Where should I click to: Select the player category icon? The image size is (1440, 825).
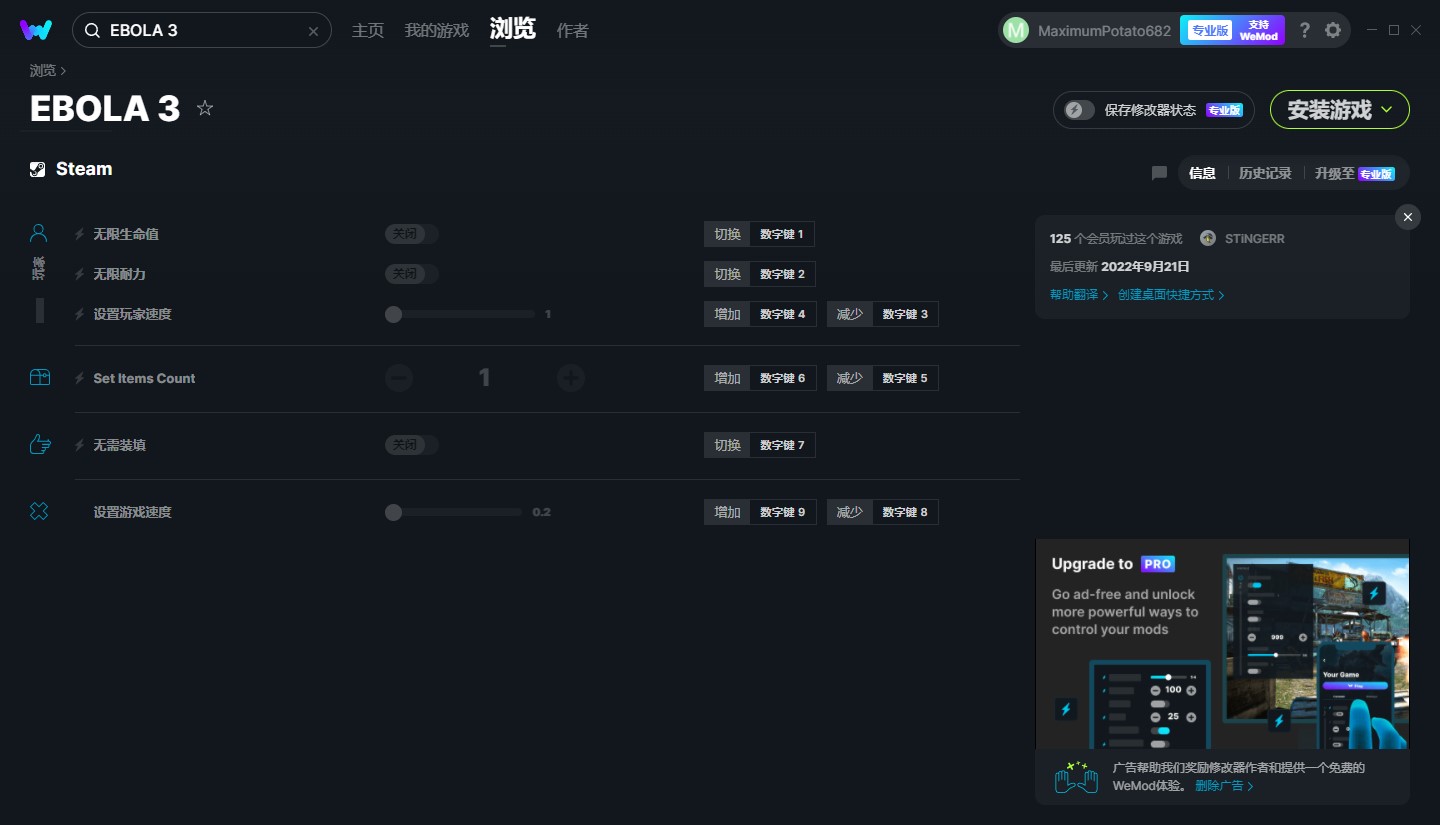(x=39, y=233)
